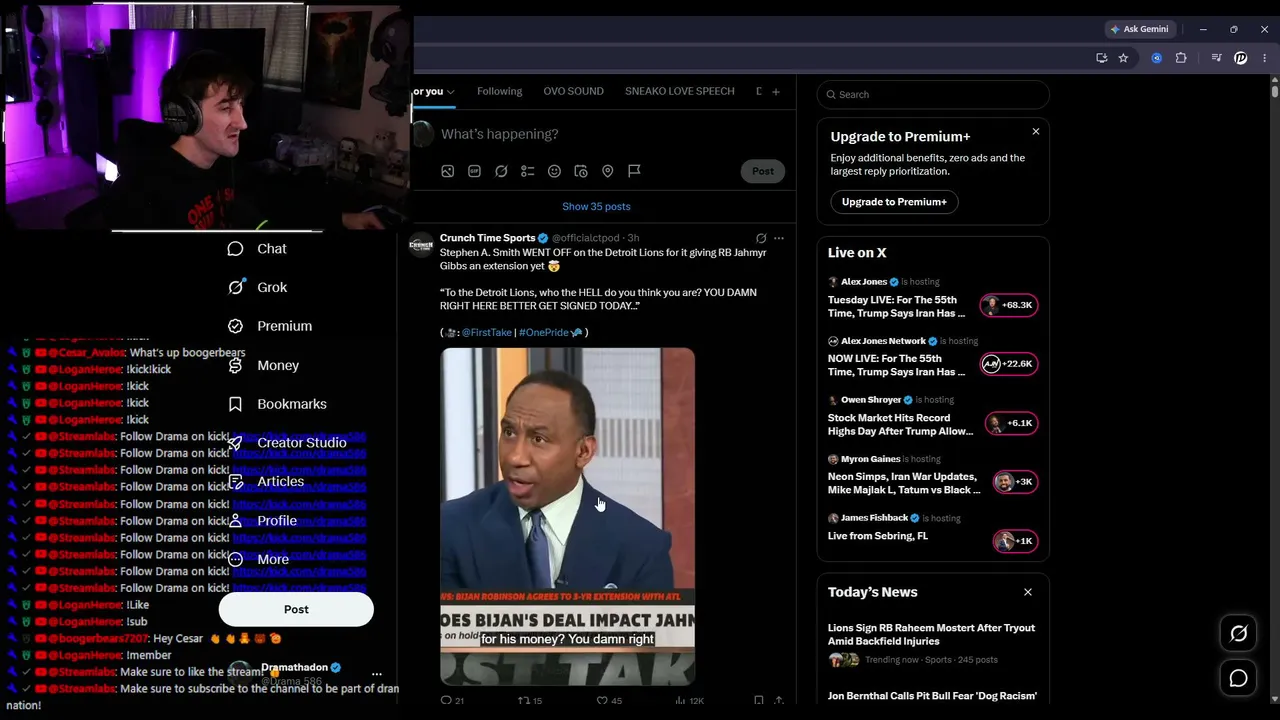Switch to SNEAKO LOVE SPEECH tab
This screenshot has width=1280, height=720.
click(680, 92)
